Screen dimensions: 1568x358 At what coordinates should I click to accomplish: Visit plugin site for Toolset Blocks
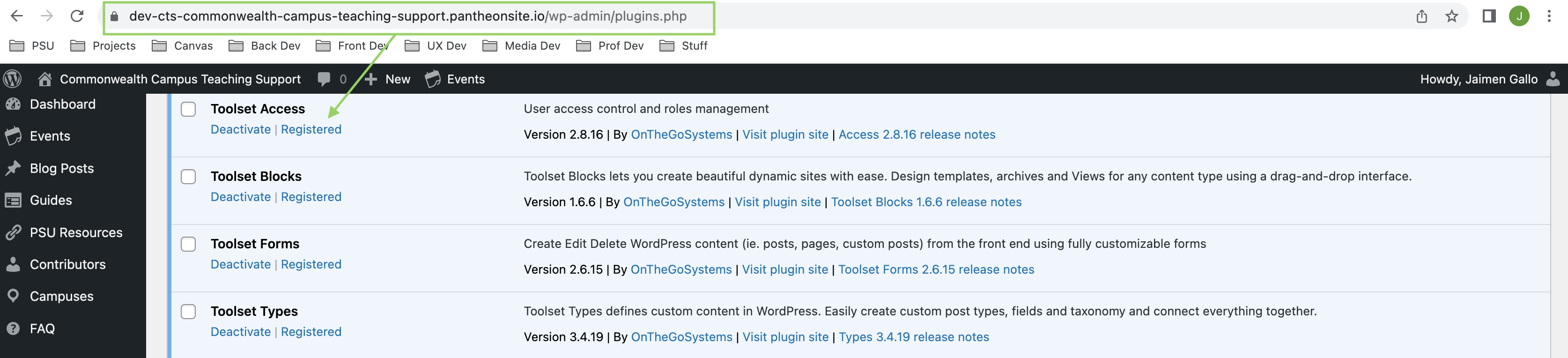click(x=777, y=202)
